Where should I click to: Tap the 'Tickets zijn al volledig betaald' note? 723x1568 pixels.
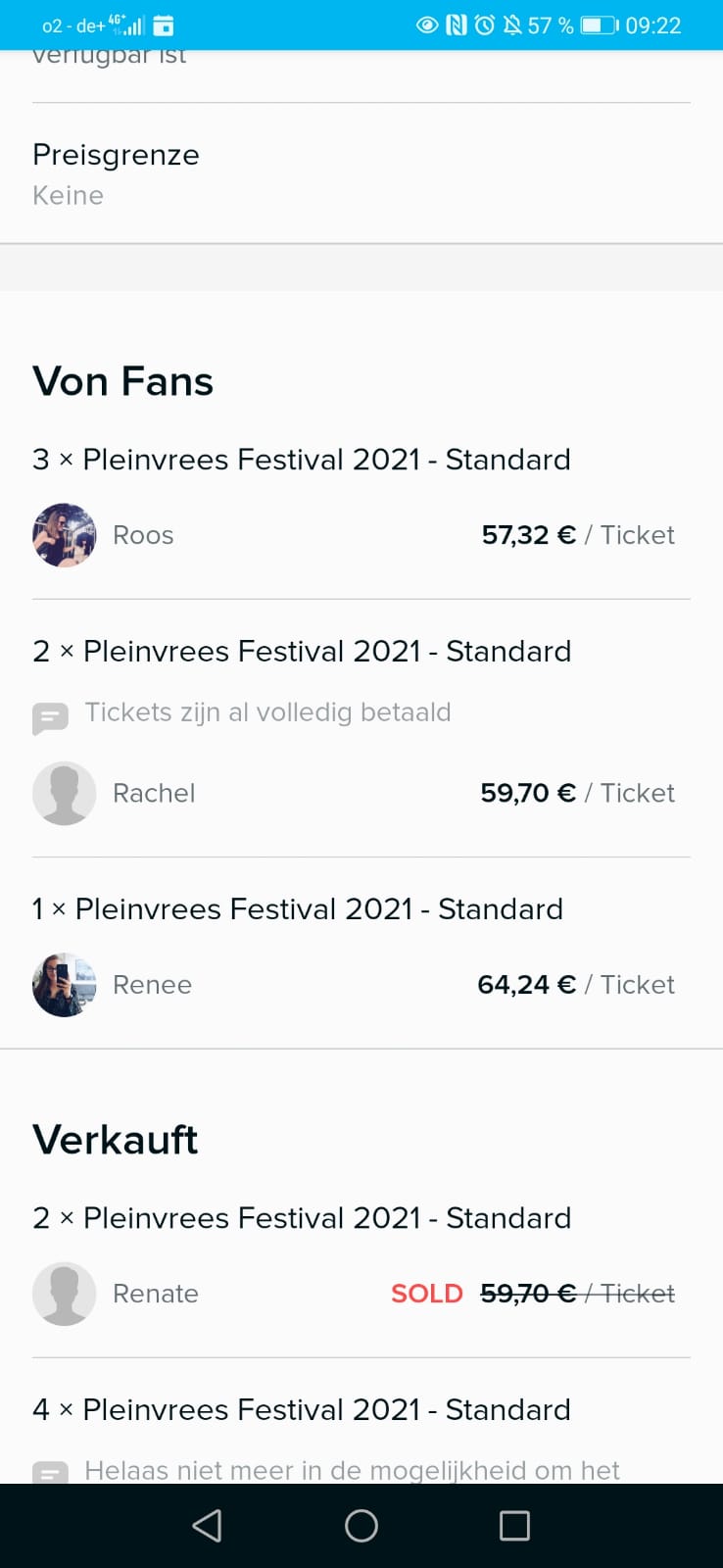267,712
